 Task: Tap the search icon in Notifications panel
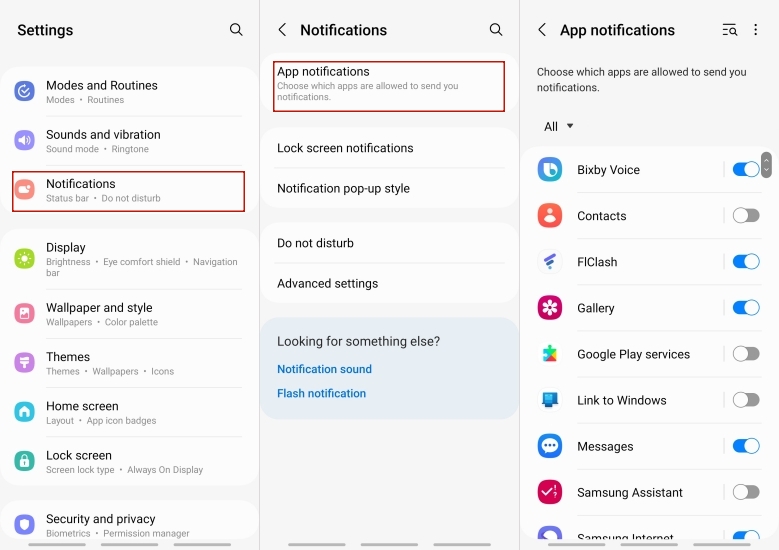[496, 30]
